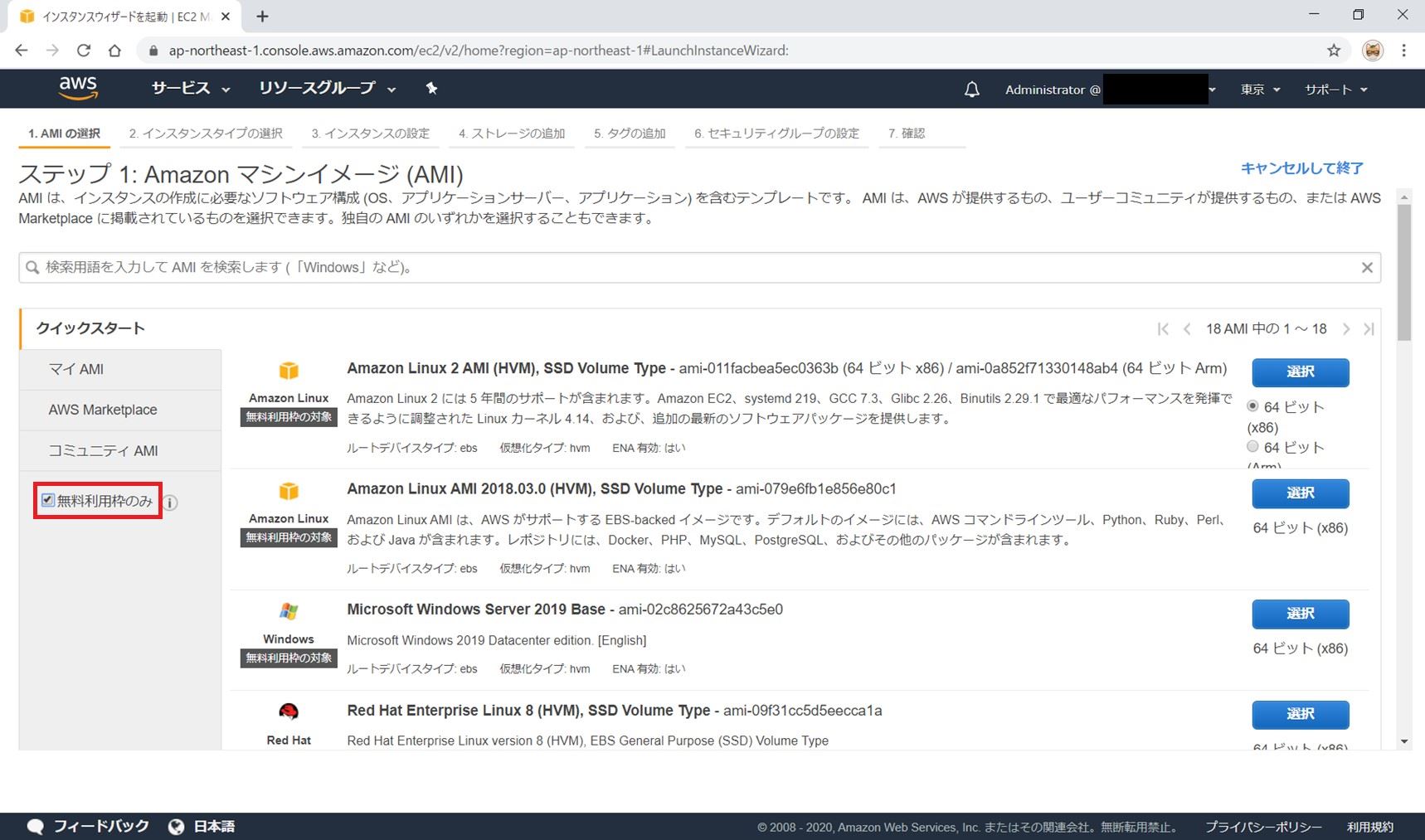Click the 1. AMI の選択 step tab

coord(65,134)
